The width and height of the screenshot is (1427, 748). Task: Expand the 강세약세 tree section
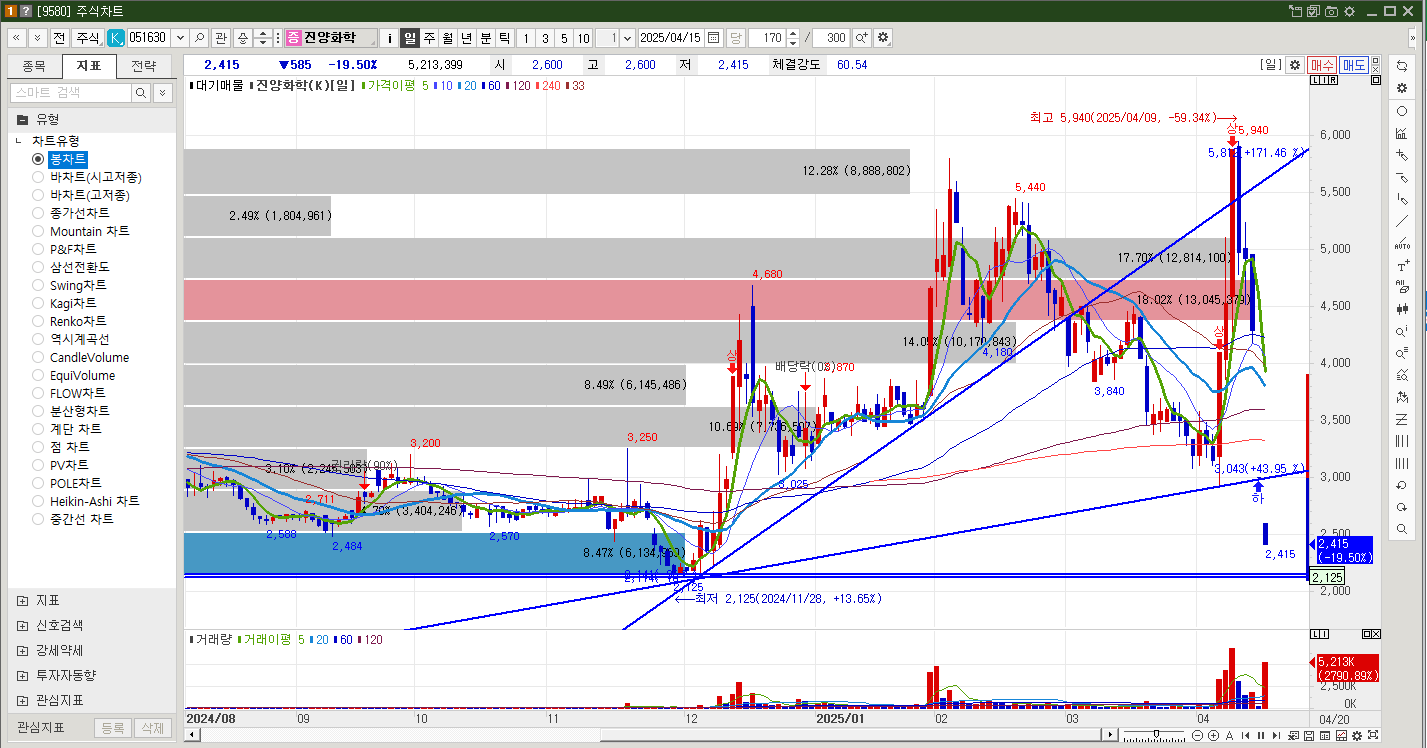coord(22,650)
